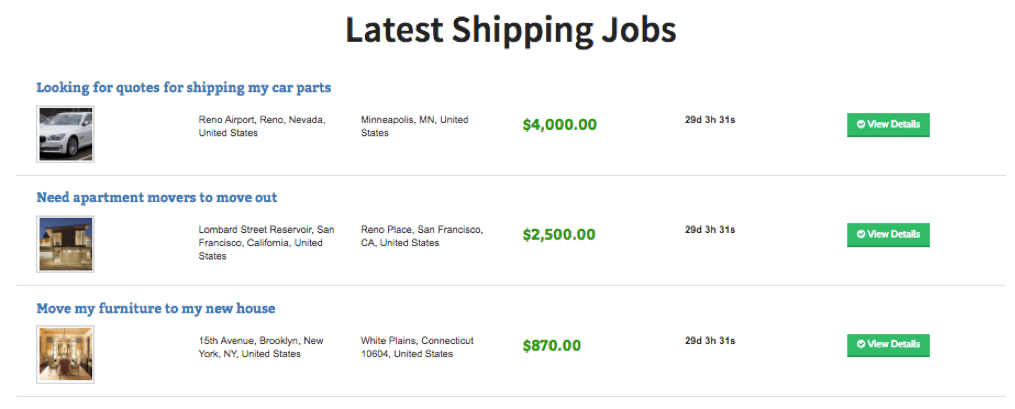This screenshot has width=1015, height=409.
Task: Click the Reno Place, San Francisco destination
Action: tap(422, 236)
